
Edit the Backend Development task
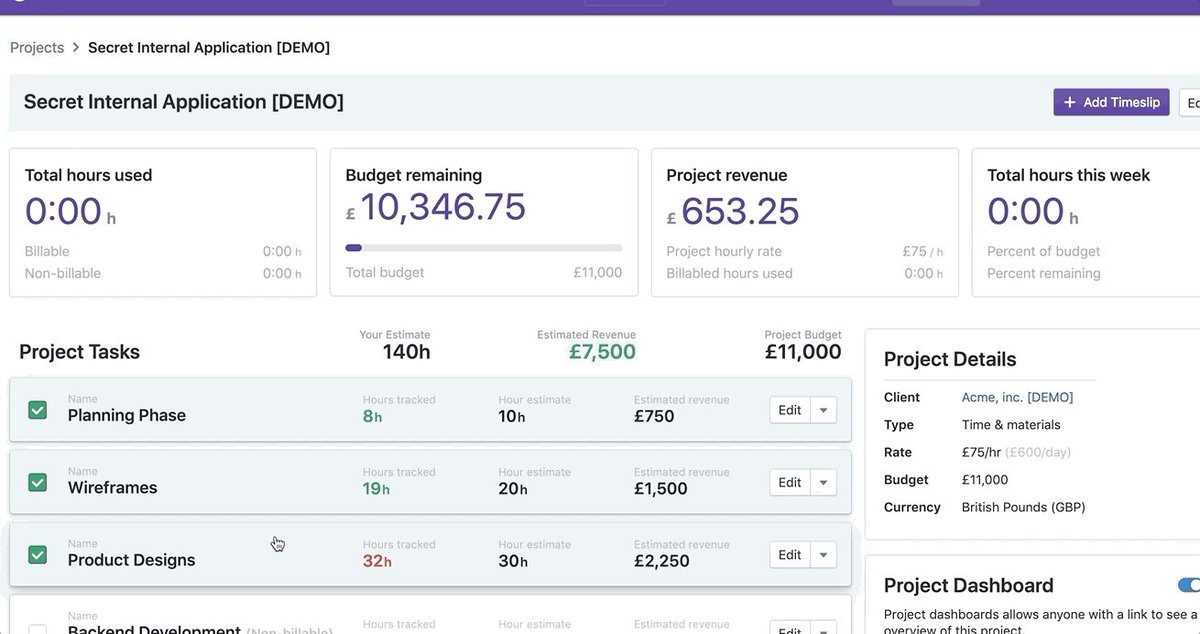(790, 628)
